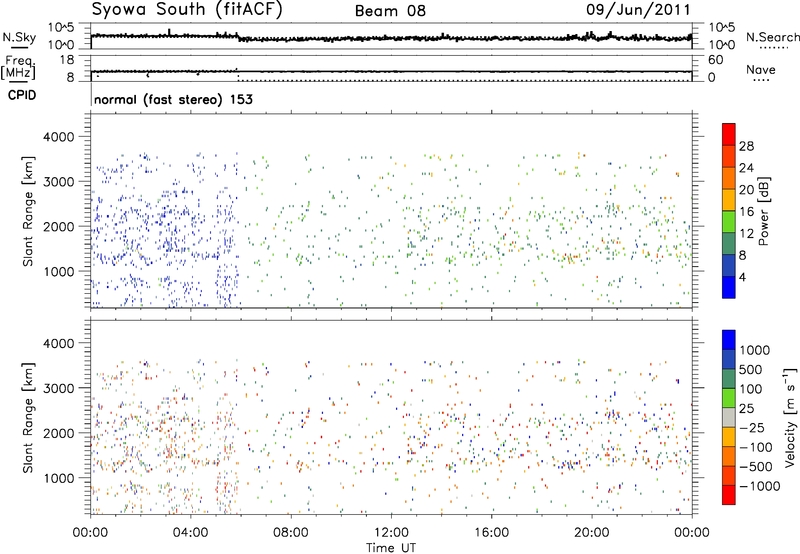Click the 'Syowa South (fitACF)' title
Image resolution: width=800 pixels, height=554 pixels.
(x=186, y=9)
